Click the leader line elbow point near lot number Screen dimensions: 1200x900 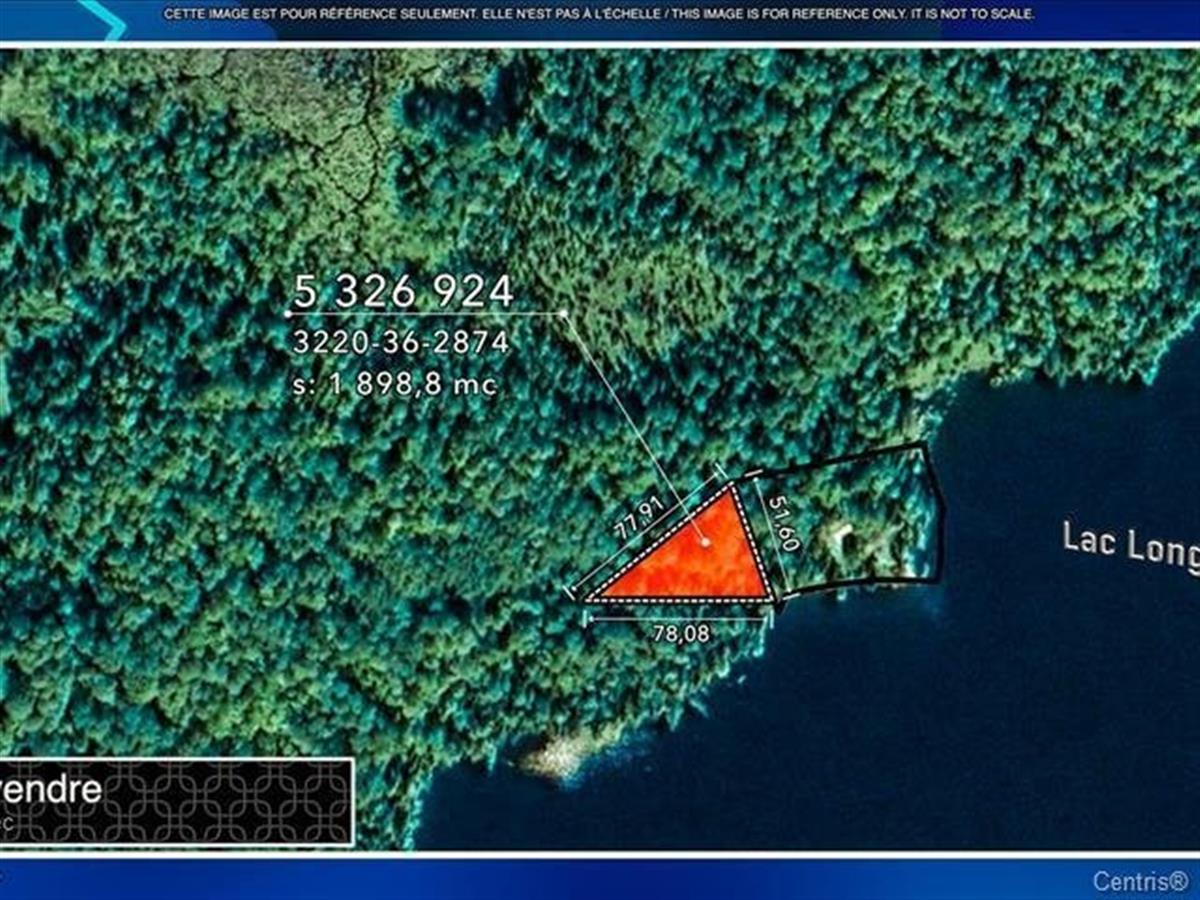(x=564, y=313)
